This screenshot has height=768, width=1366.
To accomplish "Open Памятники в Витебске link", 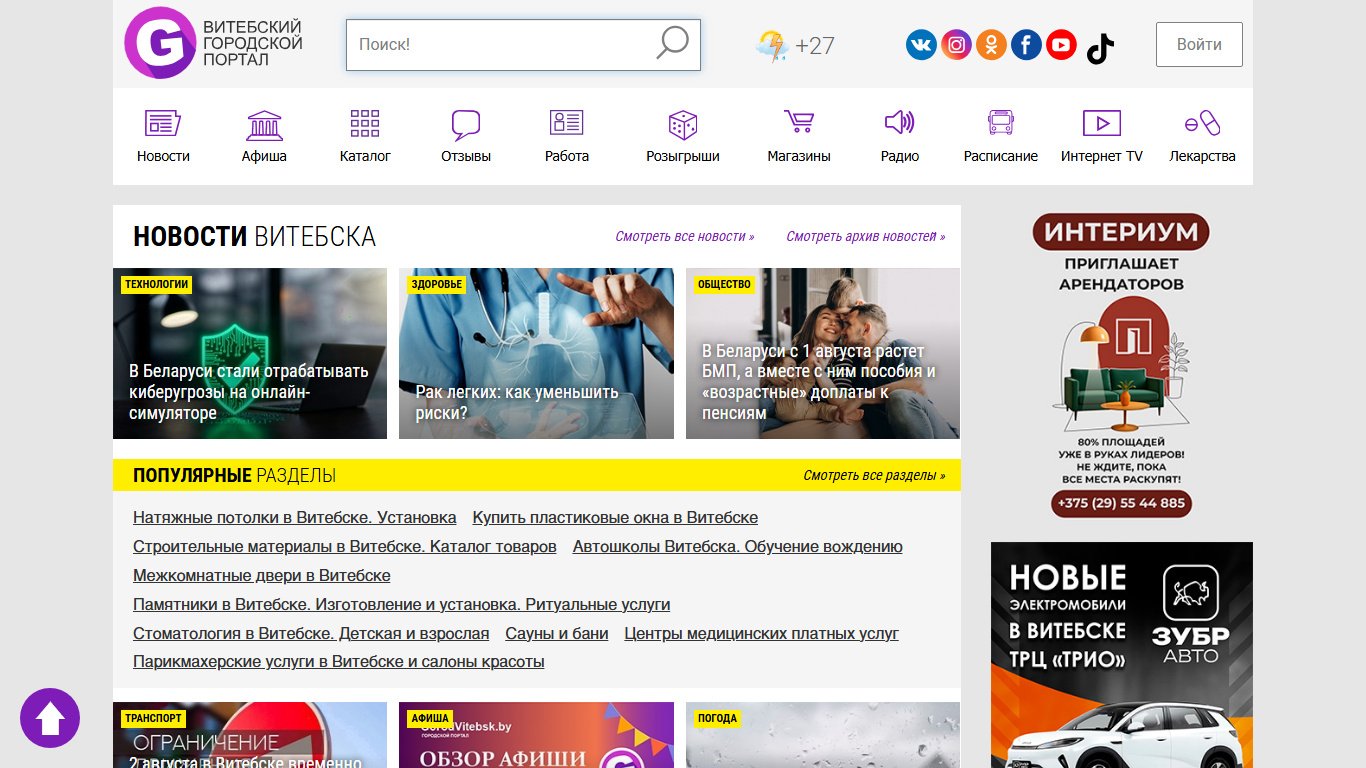I will (x=402, y=605).
